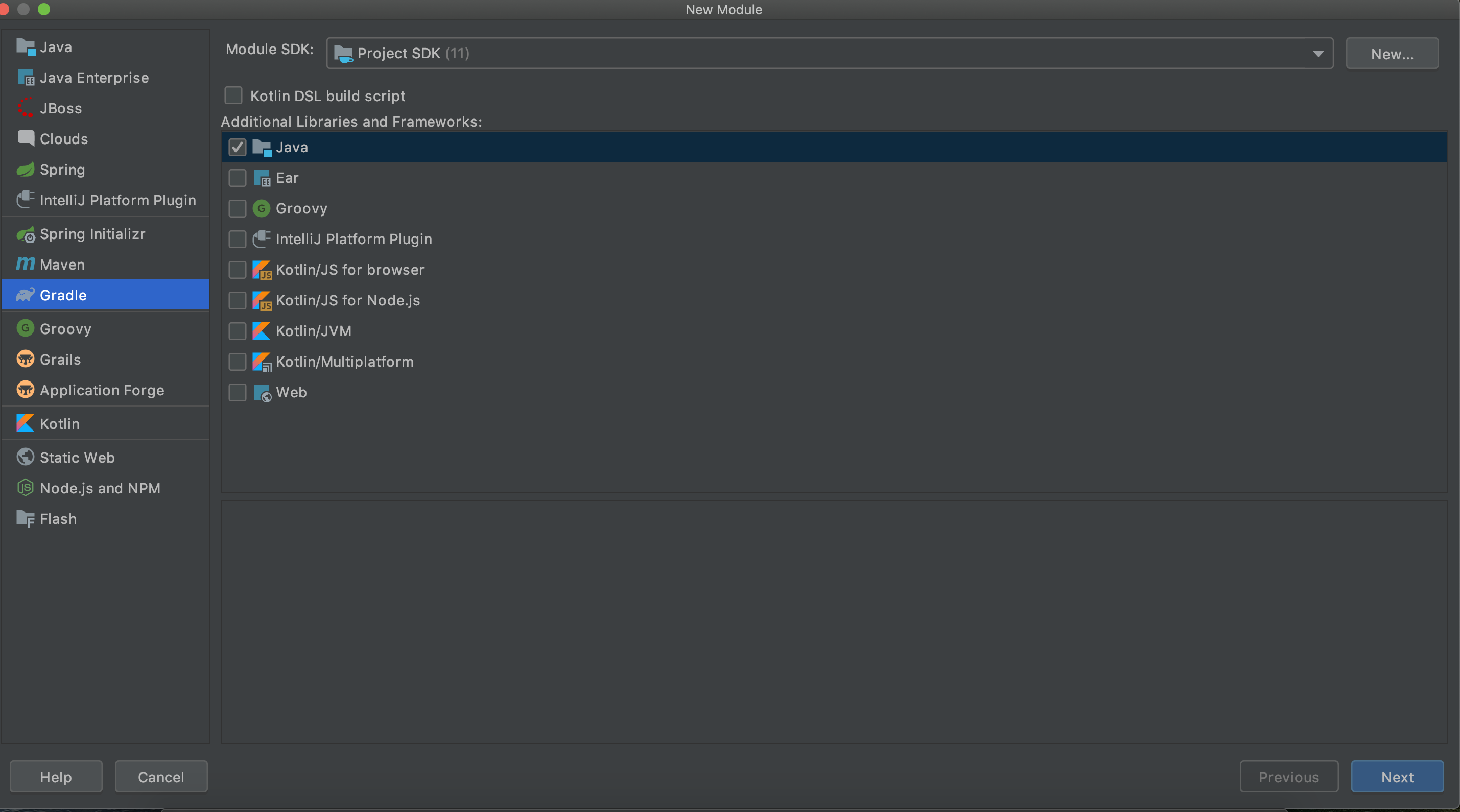Image resolution: width=1460 pixels, height=812 pixels.
Task: Click the Maven 'm' icon
Action: pos(26,264)
